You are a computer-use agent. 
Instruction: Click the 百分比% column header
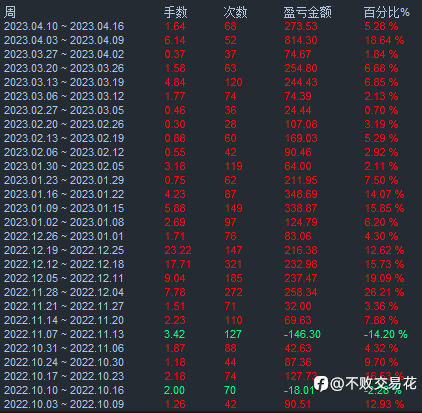387,13
